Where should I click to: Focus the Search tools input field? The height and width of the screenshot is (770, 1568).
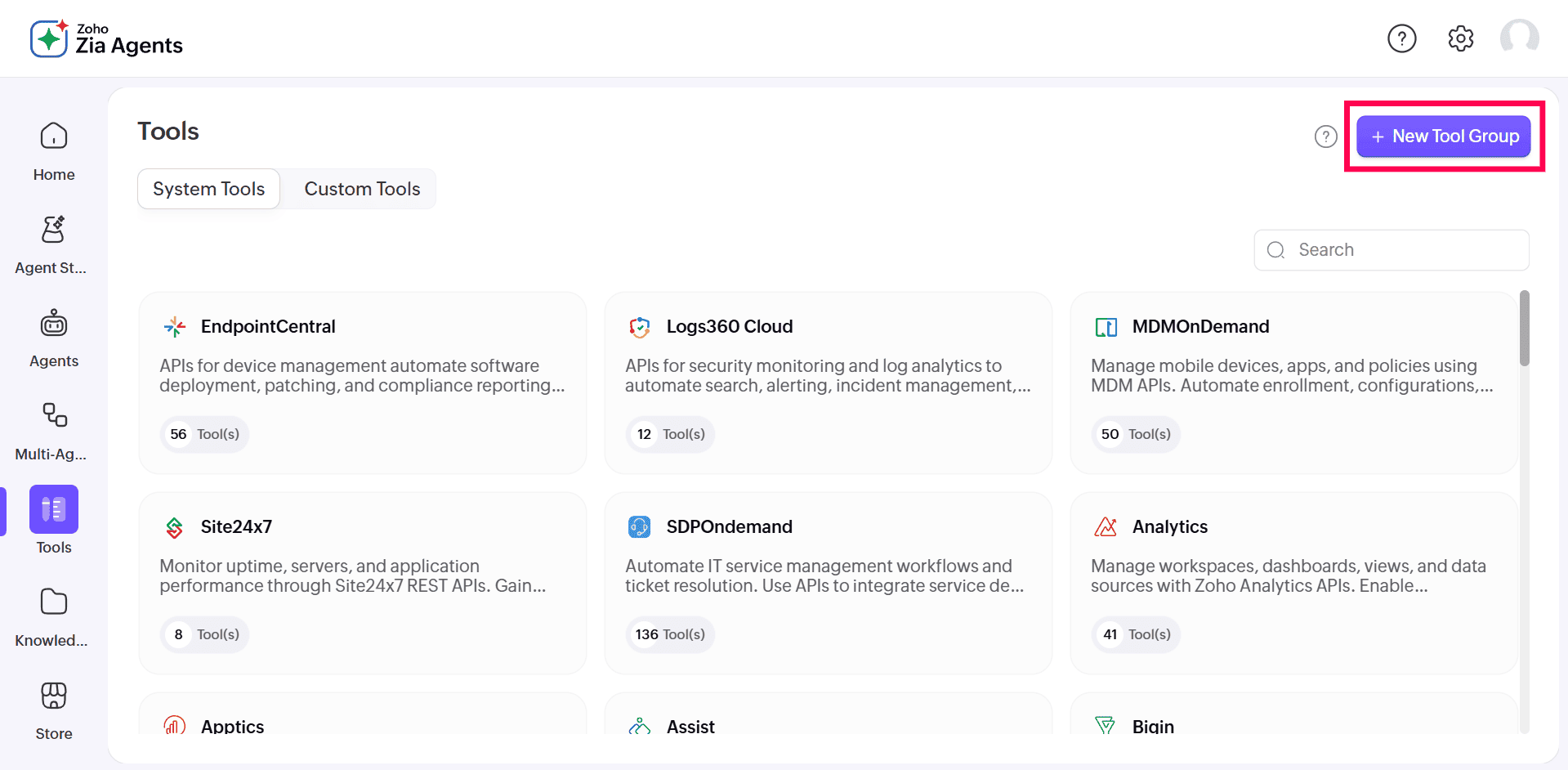click(1392, 250)
